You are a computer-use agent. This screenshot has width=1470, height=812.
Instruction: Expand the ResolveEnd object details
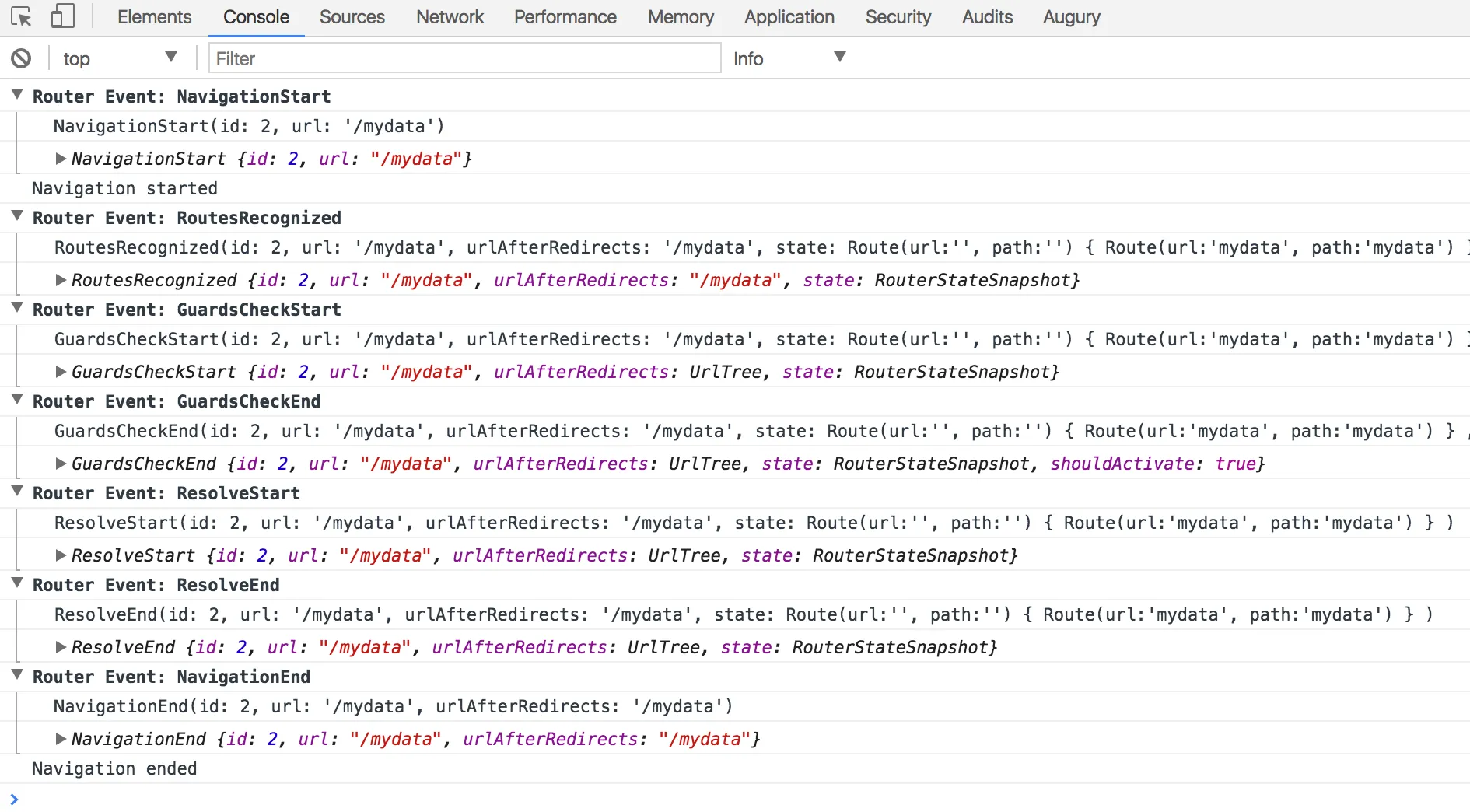pyautogui.click(x=61, y=647)
